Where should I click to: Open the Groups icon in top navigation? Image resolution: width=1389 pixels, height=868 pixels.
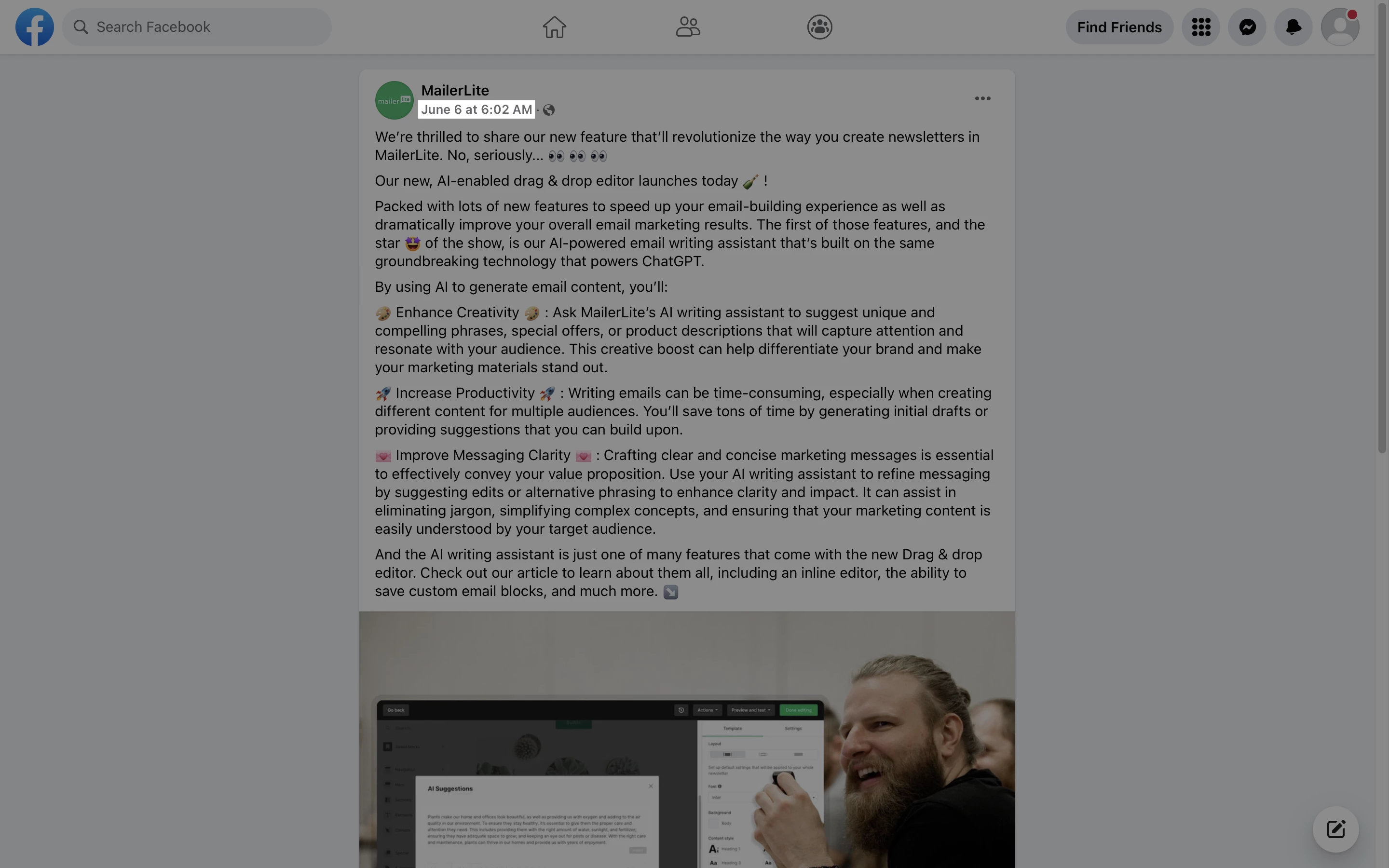point(819,27)
